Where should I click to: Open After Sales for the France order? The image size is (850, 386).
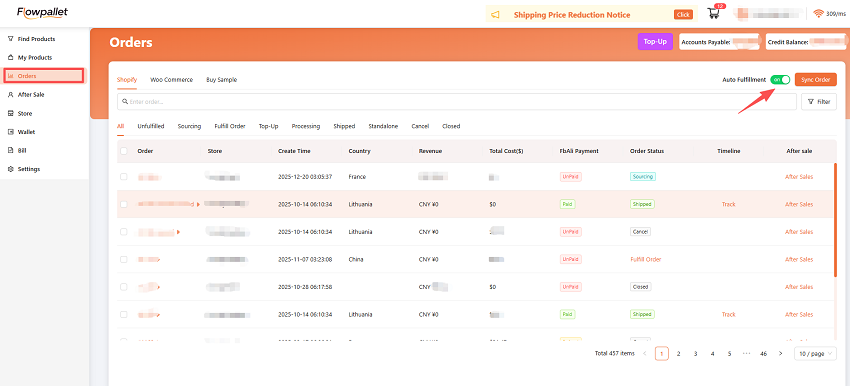799,177
